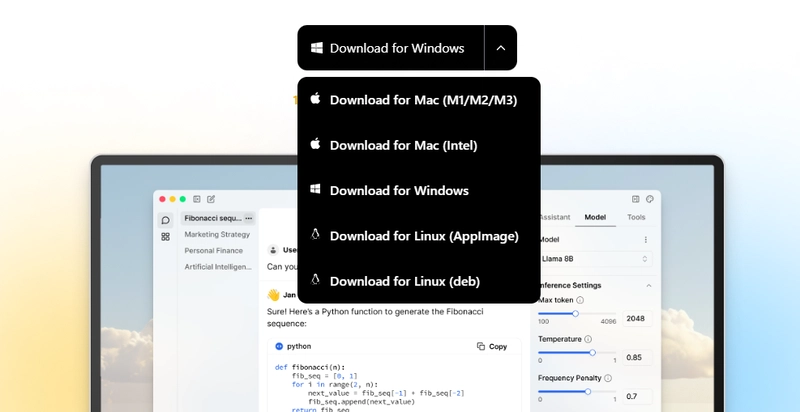The width and height of the screenshot is (800, 412).
Task: Collapse the download options chevron
Action: [501, 48]
